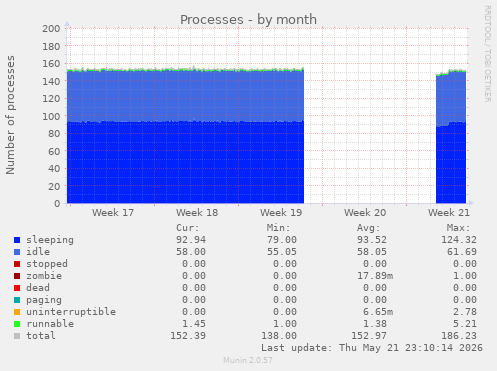Click the stopped legend color swatch
Screen dimensions: 497x371
point(17,264)
